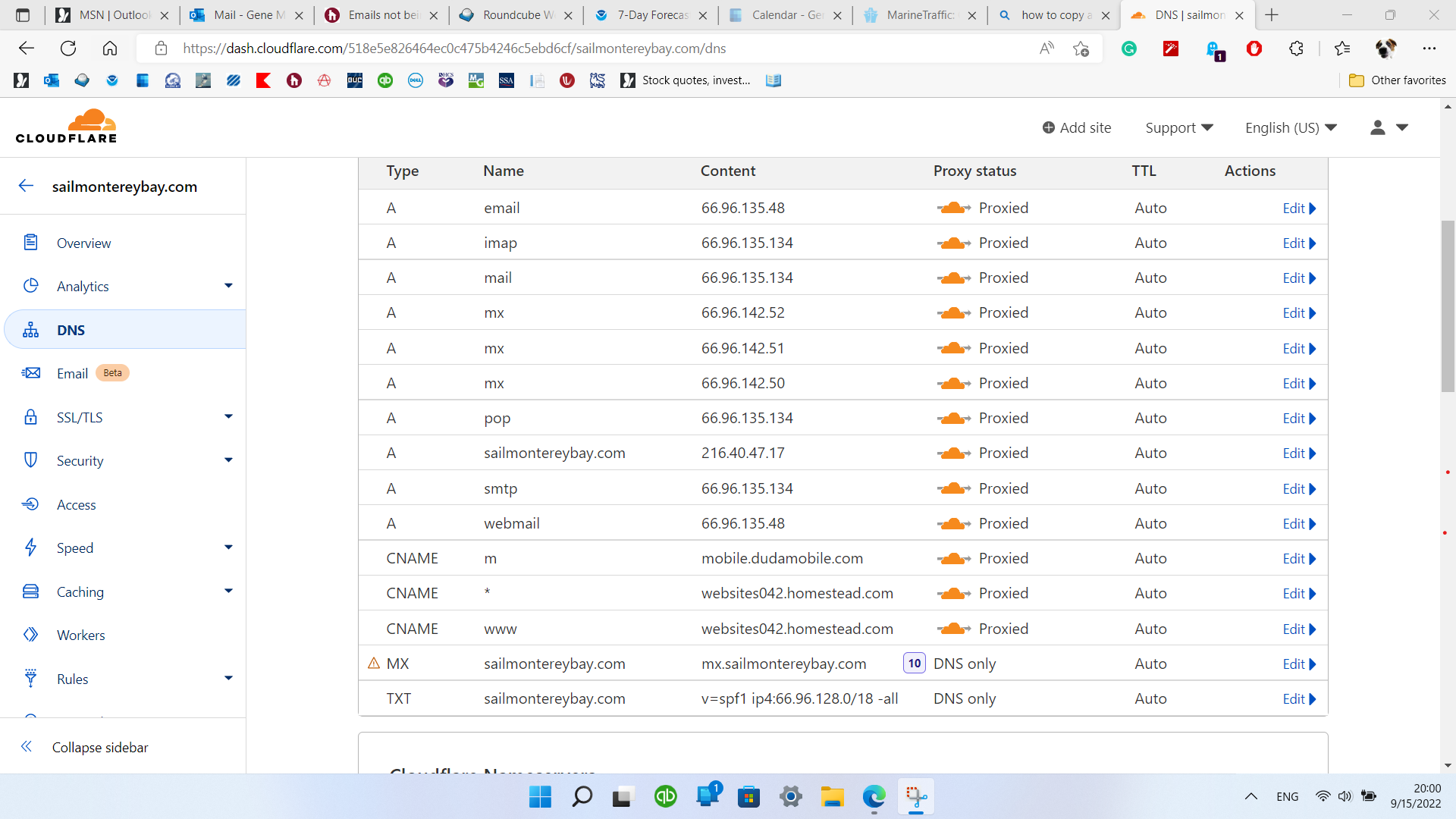The width and height of the screenshot is (1456, 819).
Task: Open the Security shield section
Action: point(30,460)
